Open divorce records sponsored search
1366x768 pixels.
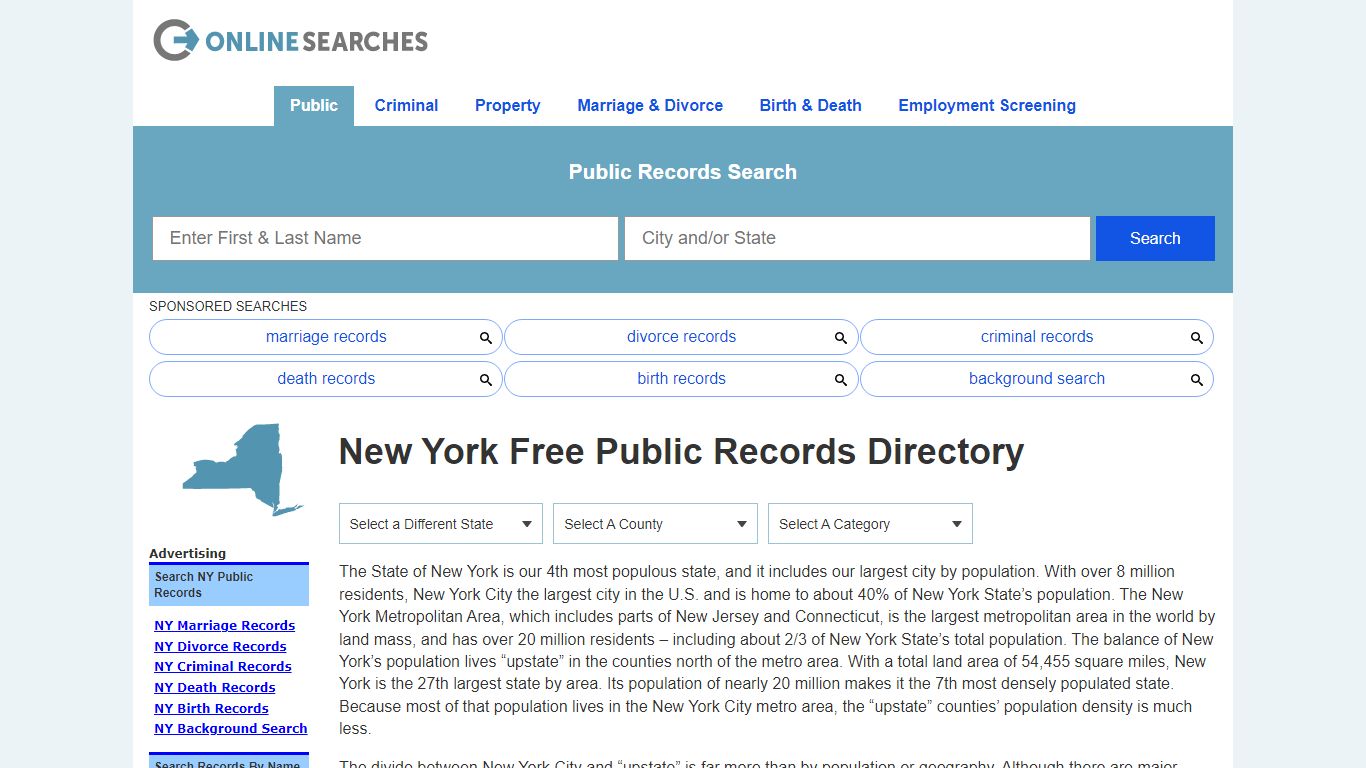click(x=681, y=337)
